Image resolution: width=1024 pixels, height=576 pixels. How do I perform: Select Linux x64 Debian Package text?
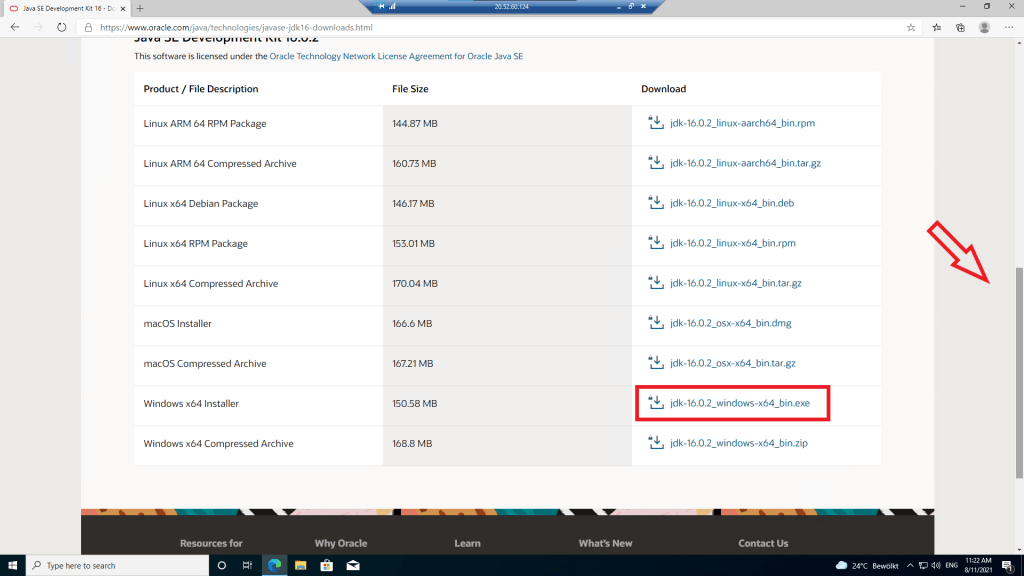[200, 204]
